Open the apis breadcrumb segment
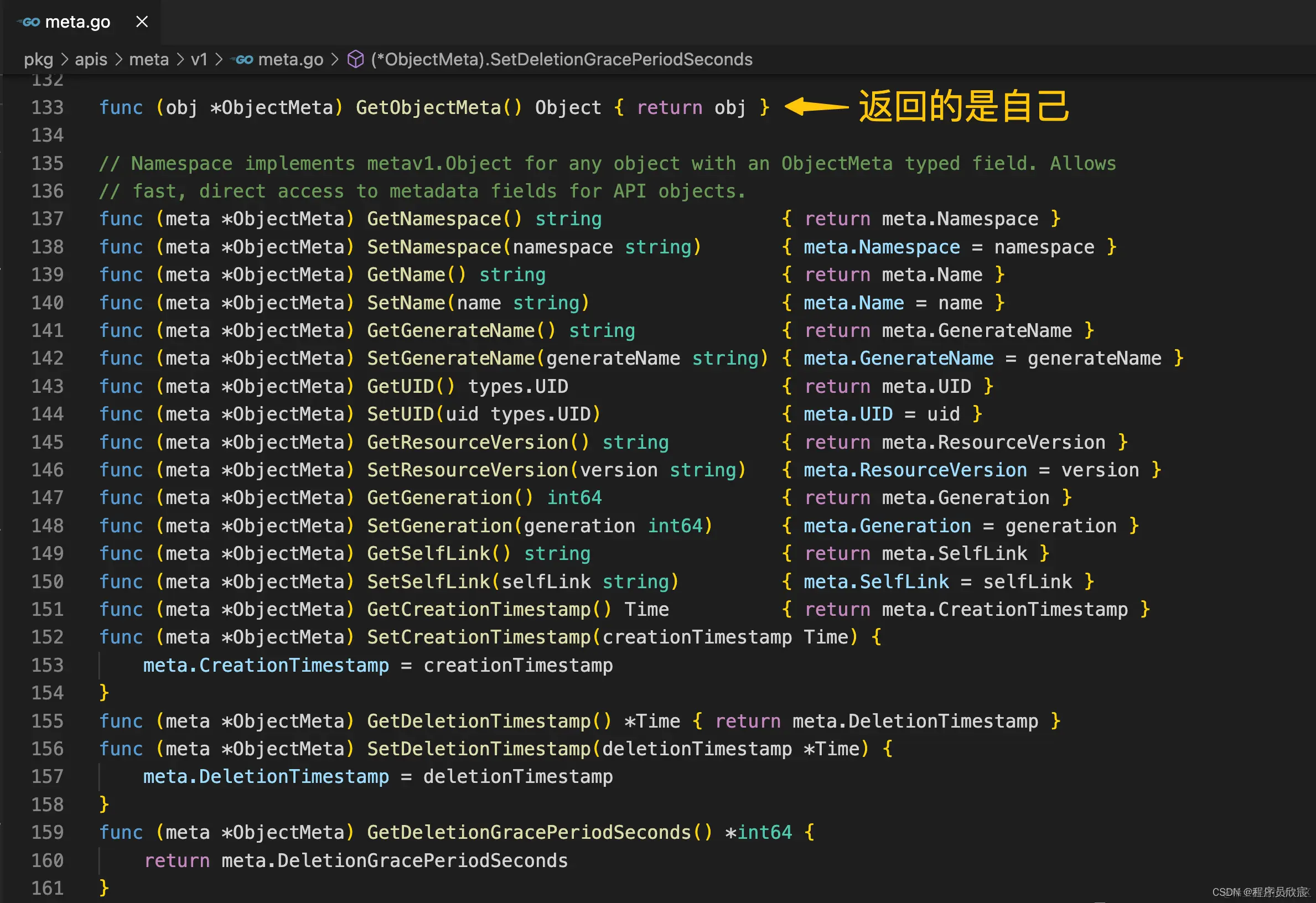 [91, 59]
